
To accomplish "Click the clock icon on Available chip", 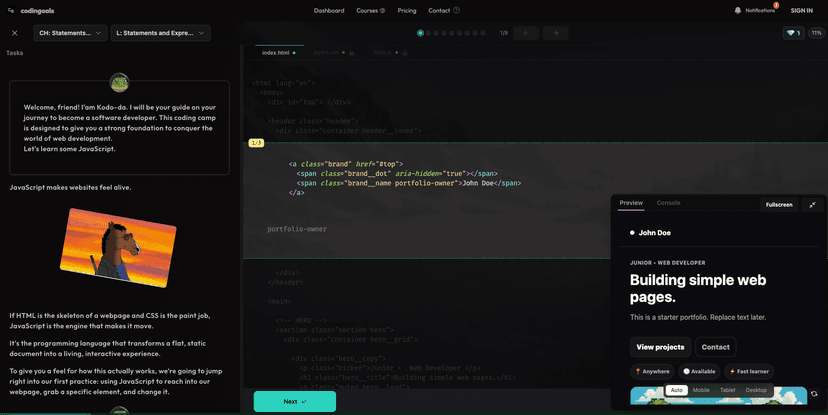I will pyautogui.click(x=686, y=372).
